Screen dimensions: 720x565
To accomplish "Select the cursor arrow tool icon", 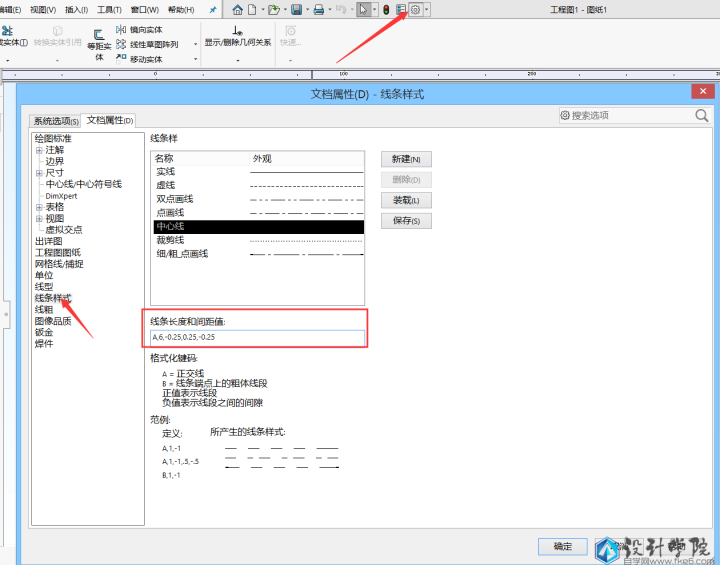I will (363, 10).
